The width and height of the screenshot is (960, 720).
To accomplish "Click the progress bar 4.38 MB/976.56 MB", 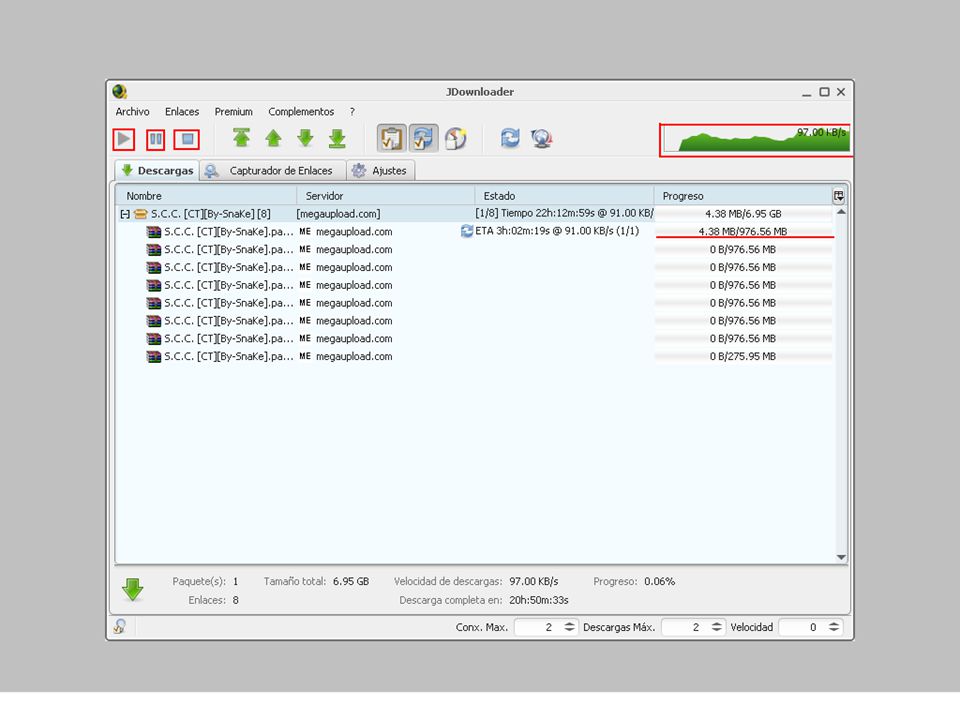I will click(x=743, y=231).
